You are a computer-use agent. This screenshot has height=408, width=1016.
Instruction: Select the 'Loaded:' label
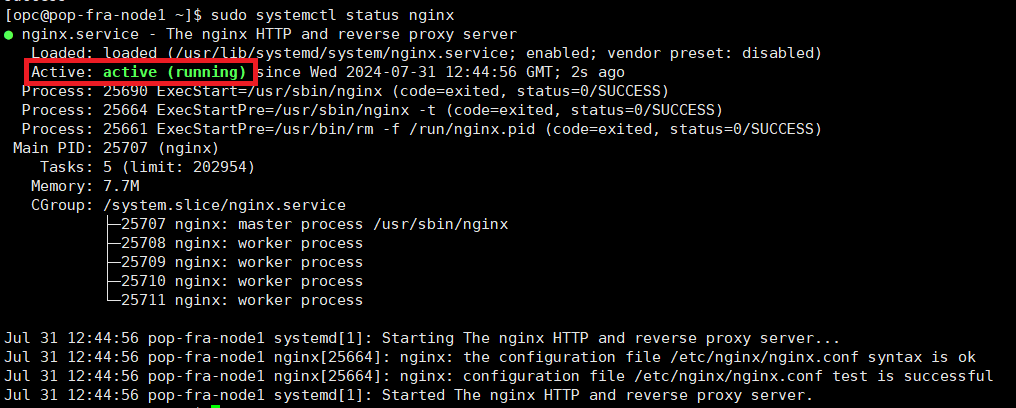pyautogui.click(x=62, y=53)
